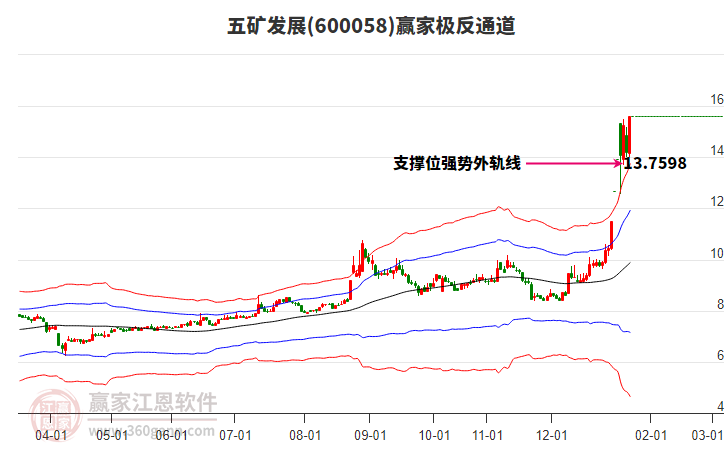The image size is (726, 450).
Task: Select the 11-01 date axis label
Action: click(x=487, y=435)
